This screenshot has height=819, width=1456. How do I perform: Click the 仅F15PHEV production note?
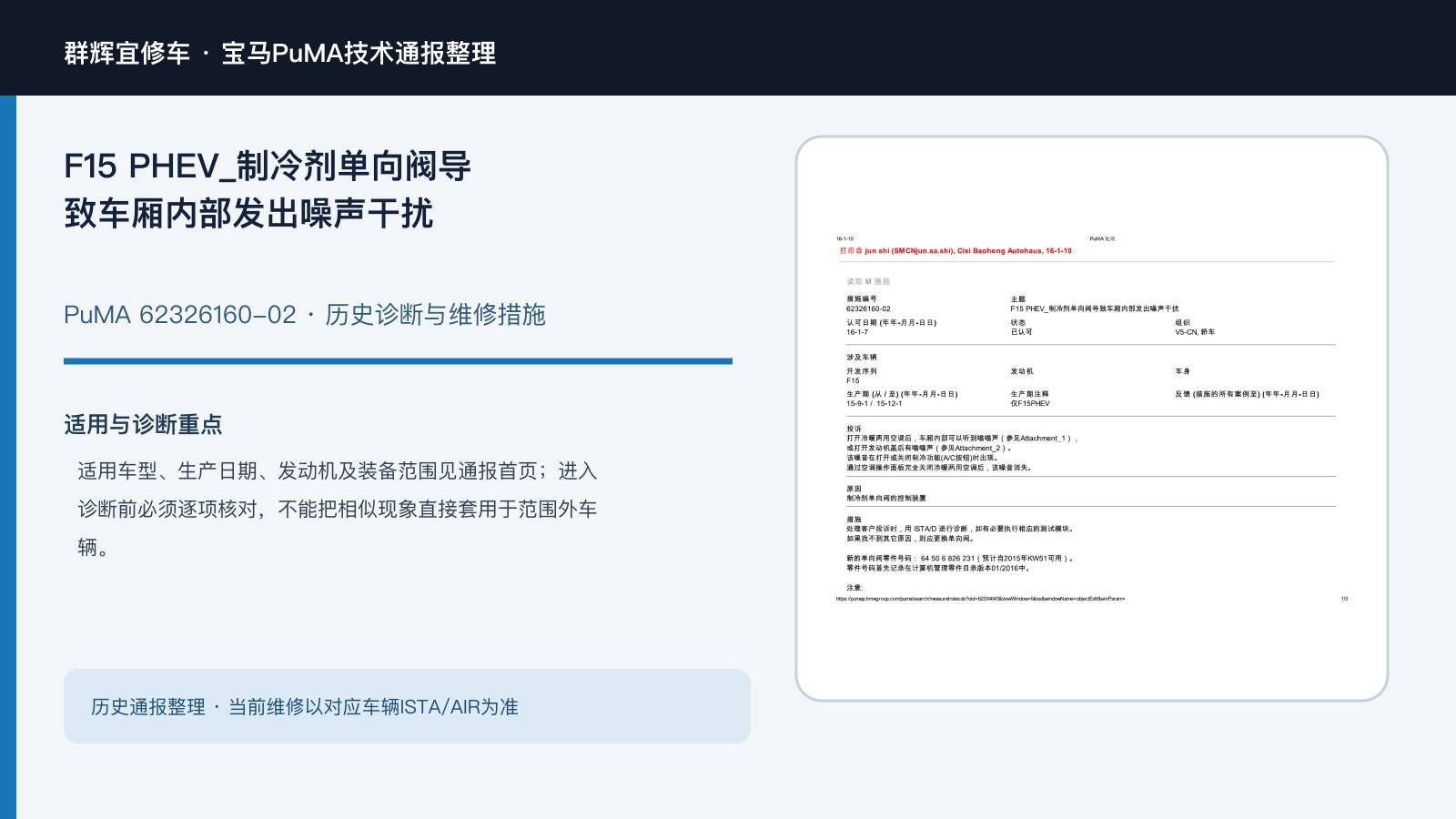tap(1030, 403)
